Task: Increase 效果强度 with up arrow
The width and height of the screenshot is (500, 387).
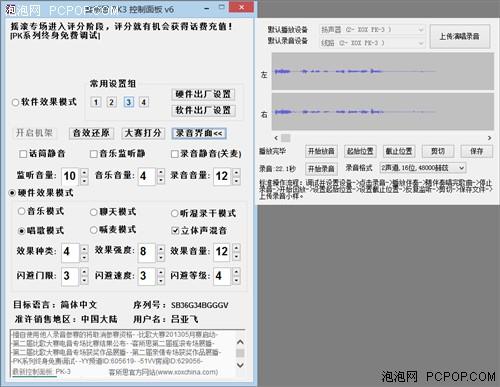Action: (x=161, y=248)
